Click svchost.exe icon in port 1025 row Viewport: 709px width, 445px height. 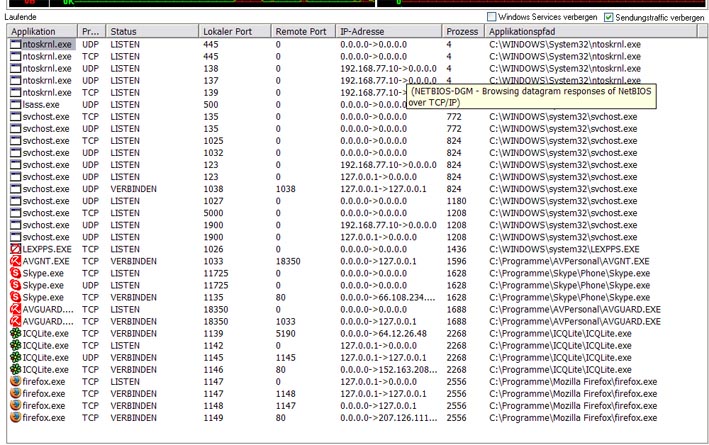(15, 141)
